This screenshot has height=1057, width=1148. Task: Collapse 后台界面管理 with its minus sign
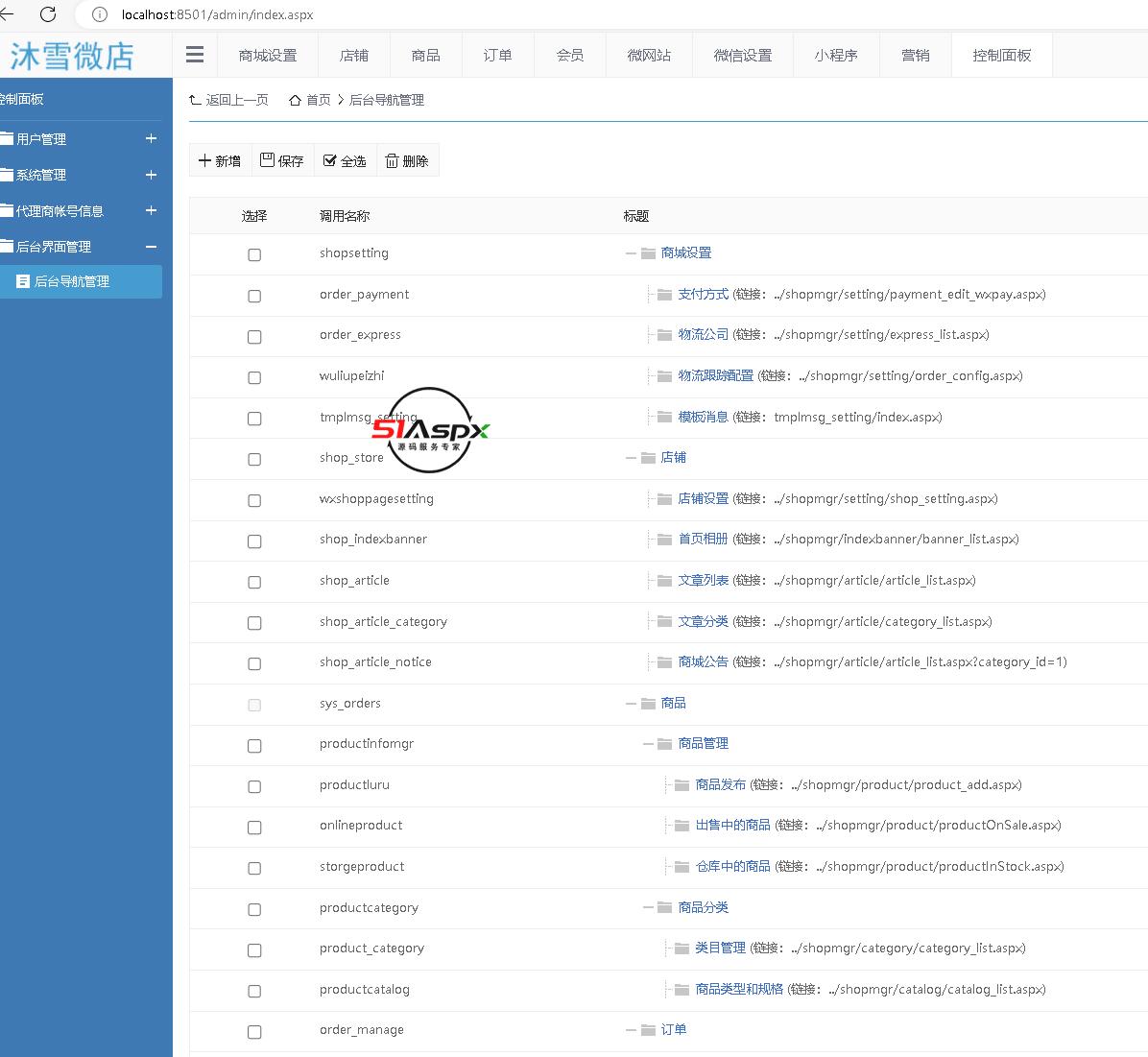coord(151,247)
